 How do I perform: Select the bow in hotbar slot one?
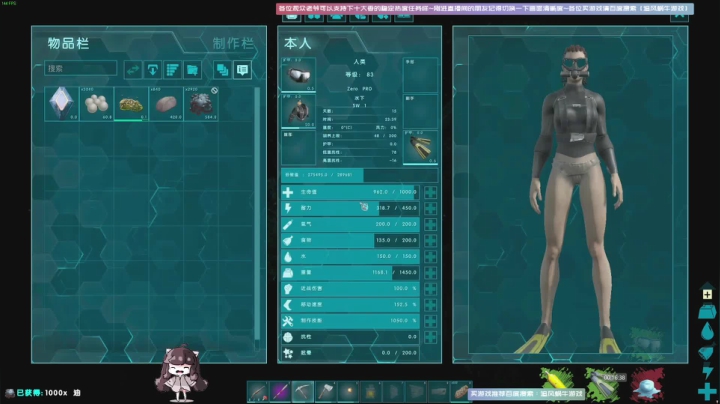(x=258, y=392)
